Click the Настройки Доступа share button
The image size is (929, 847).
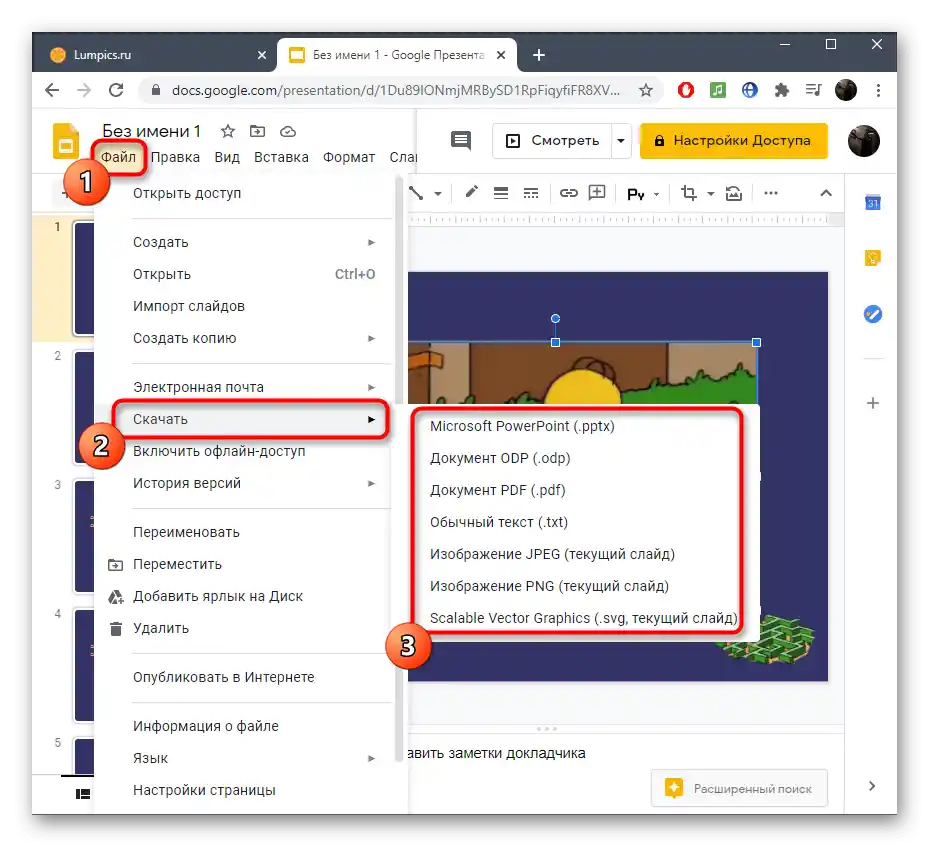click(x=733, y=141)
